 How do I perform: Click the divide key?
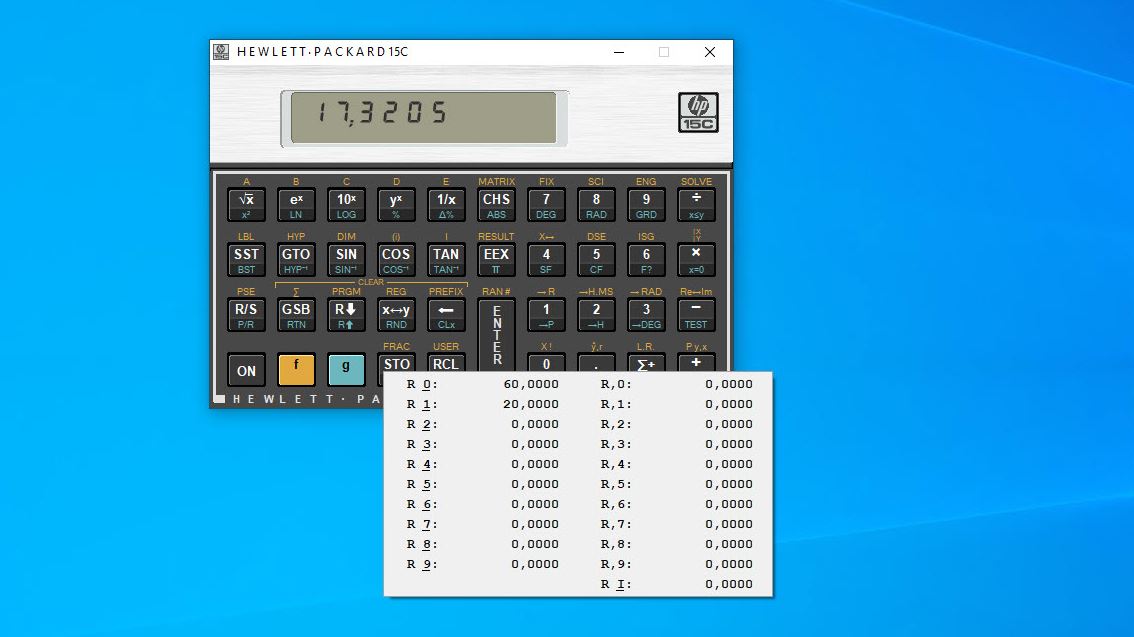click(696, 205)
